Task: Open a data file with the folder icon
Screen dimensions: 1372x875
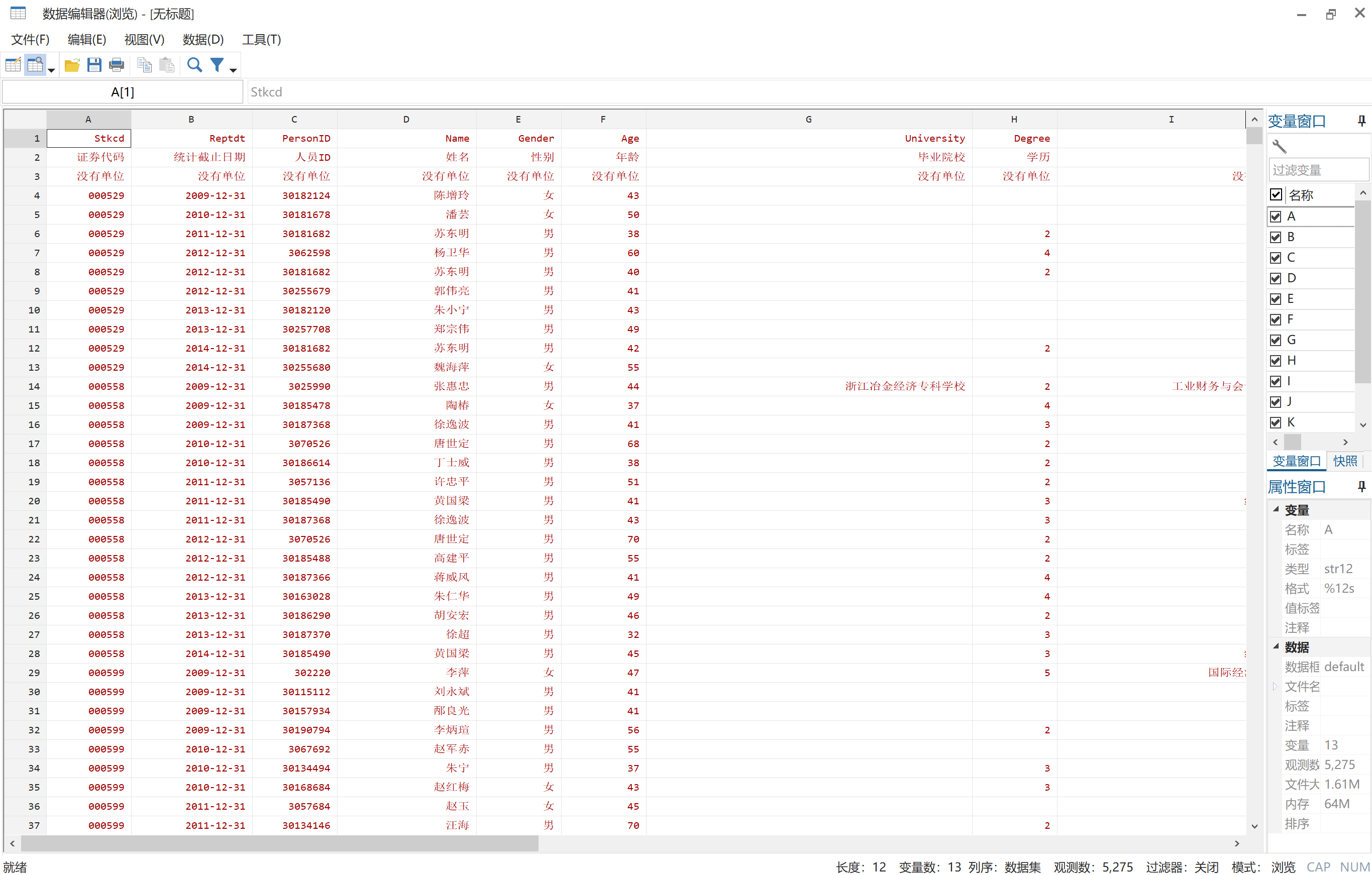Action: click(x=72, y=64)
